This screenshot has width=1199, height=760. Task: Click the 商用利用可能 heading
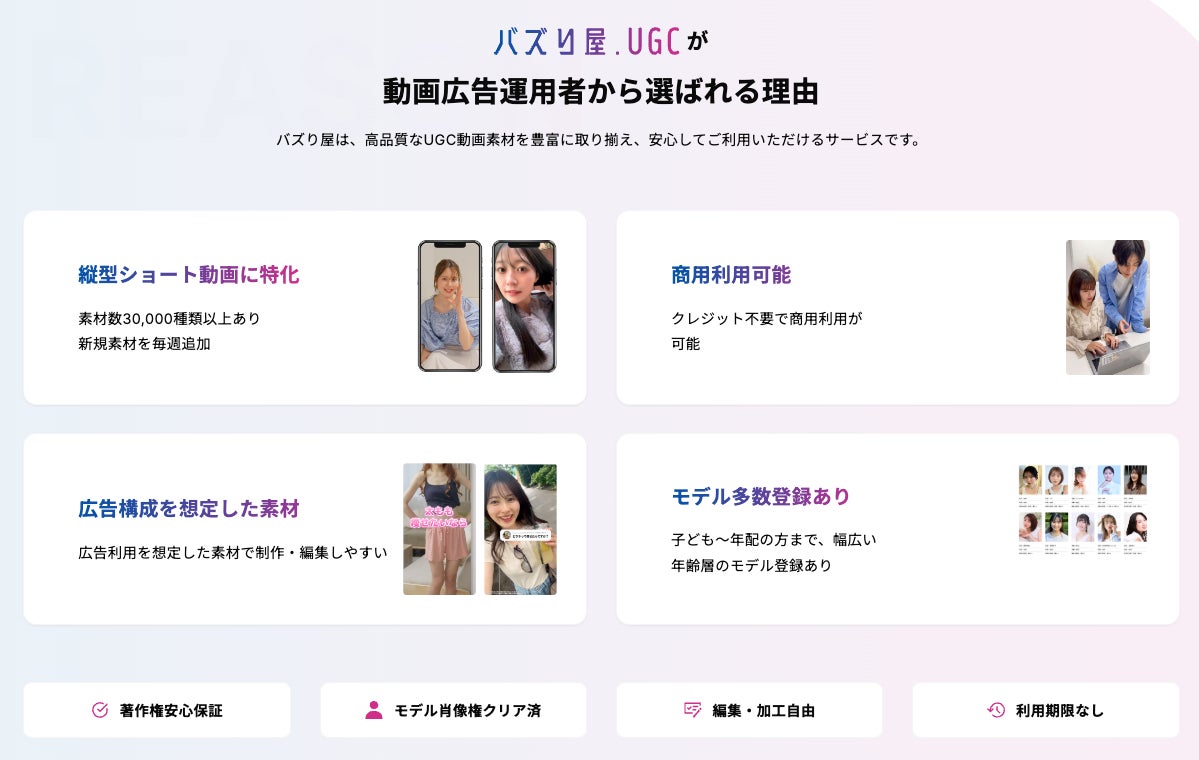731,274
